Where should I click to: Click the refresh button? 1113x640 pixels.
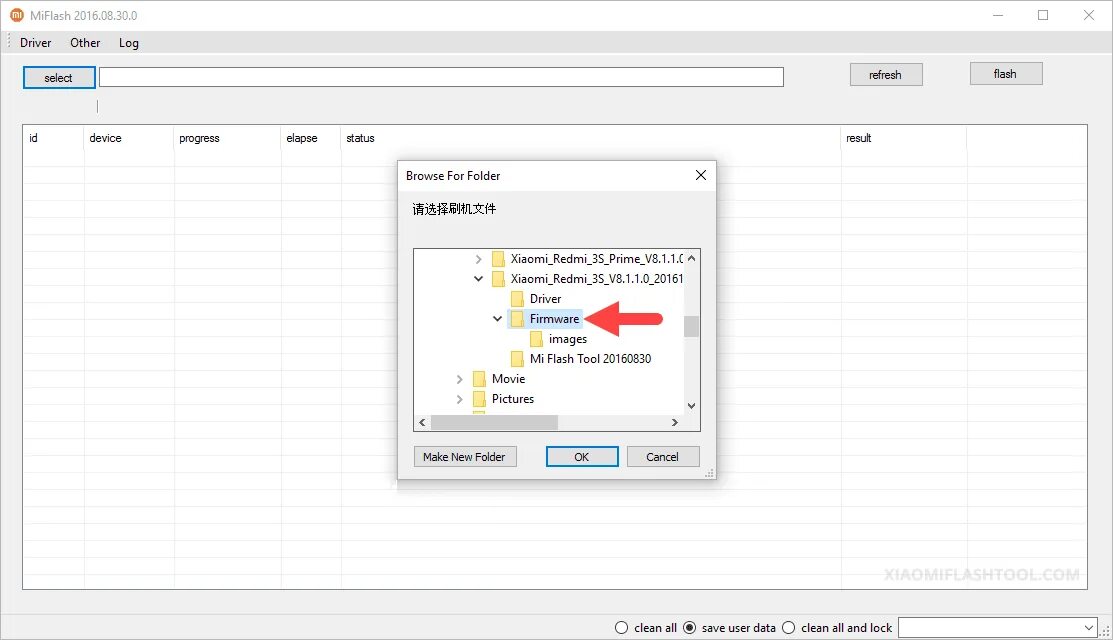(x=886, y=75)
